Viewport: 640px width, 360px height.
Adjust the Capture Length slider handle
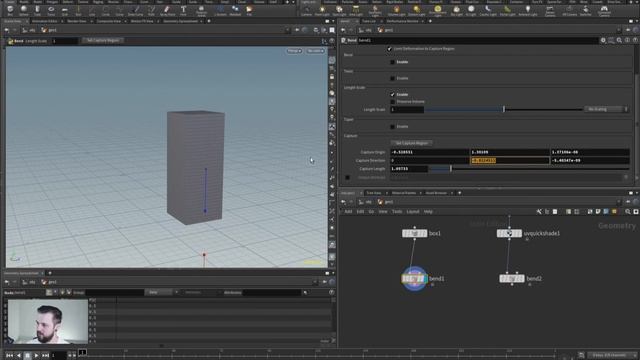pyautogui.click(x=451, y=169)
